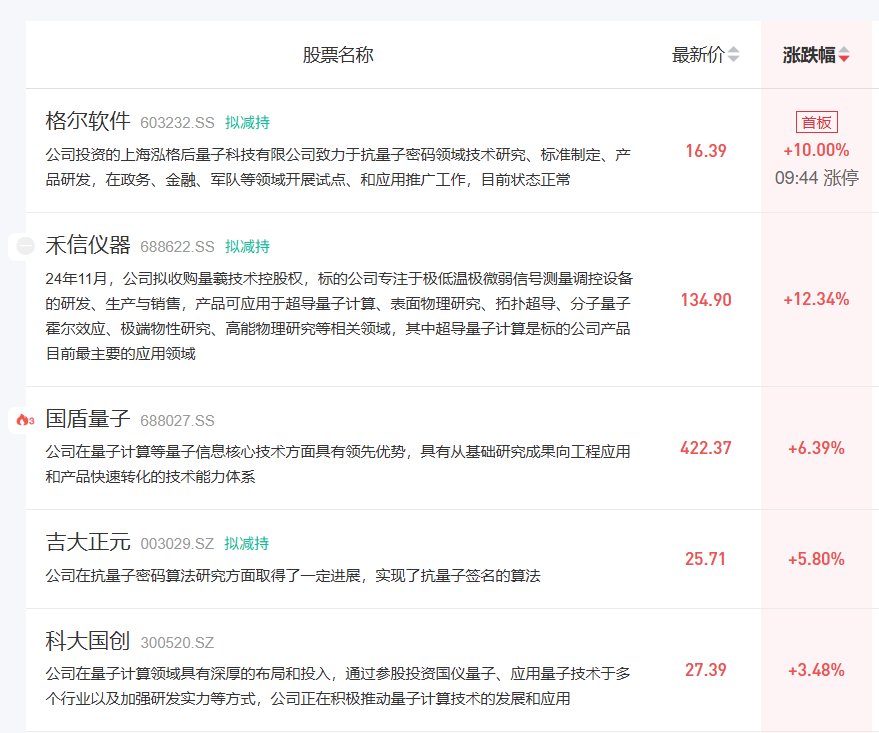Click the 股票名称 column header

pyautogui.click(x=338, y=55)
